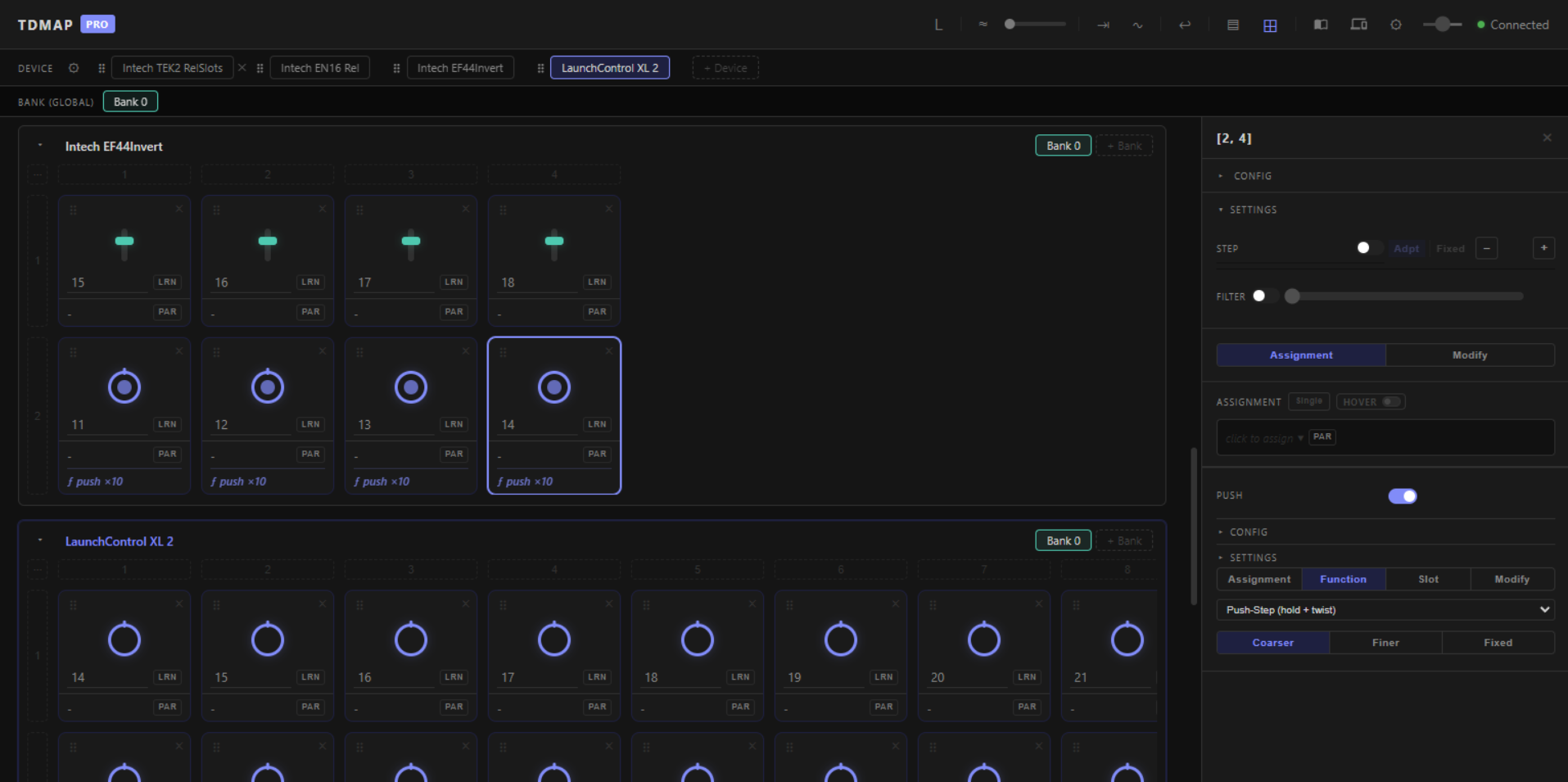Select Fixed push-step option at bottom

click(x=1498, y=643)
